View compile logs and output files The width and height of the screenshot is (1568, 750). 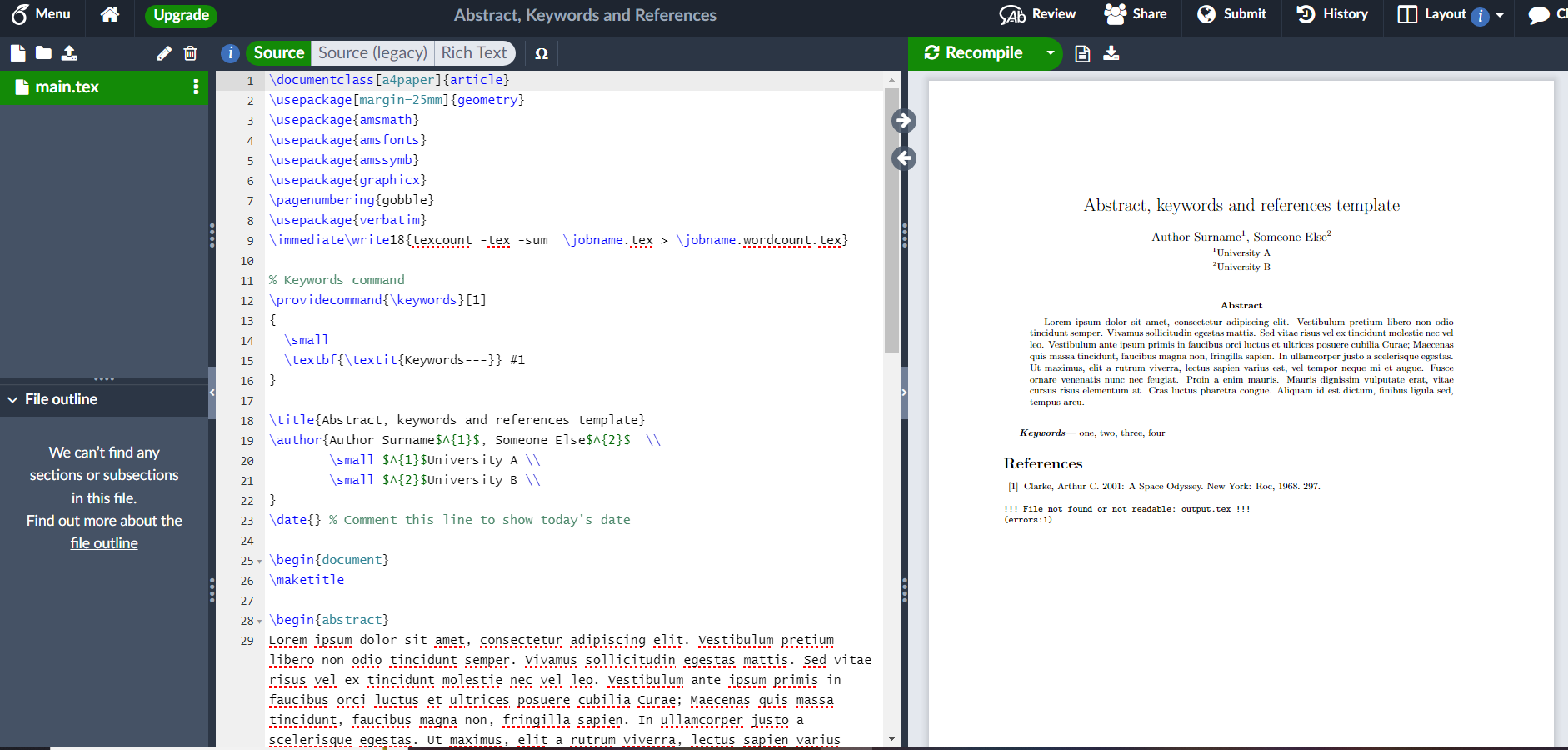[x=1082, y=53]
